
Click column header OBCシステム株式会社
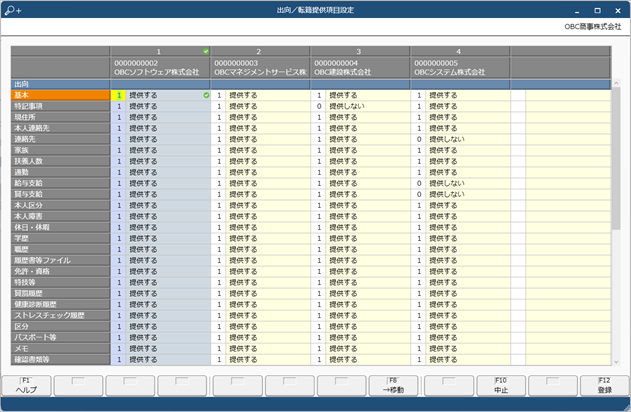click(460, 68)
